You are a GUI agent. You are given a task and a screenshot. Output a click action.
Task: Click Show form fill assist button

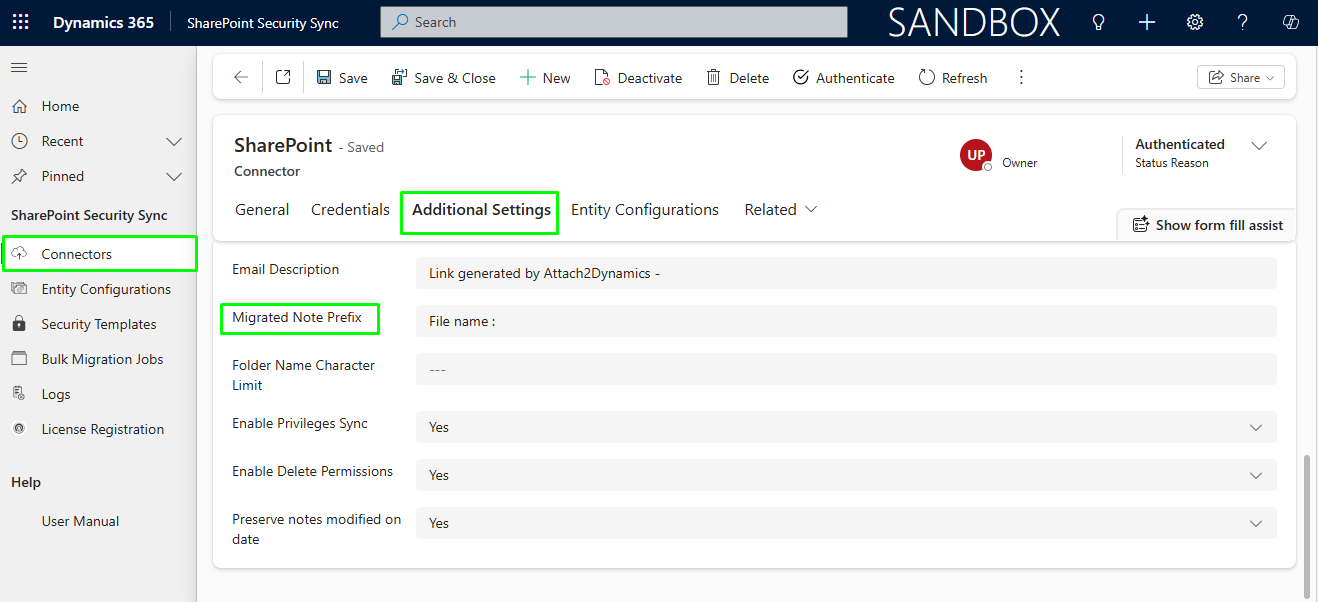coord(1207,225)
